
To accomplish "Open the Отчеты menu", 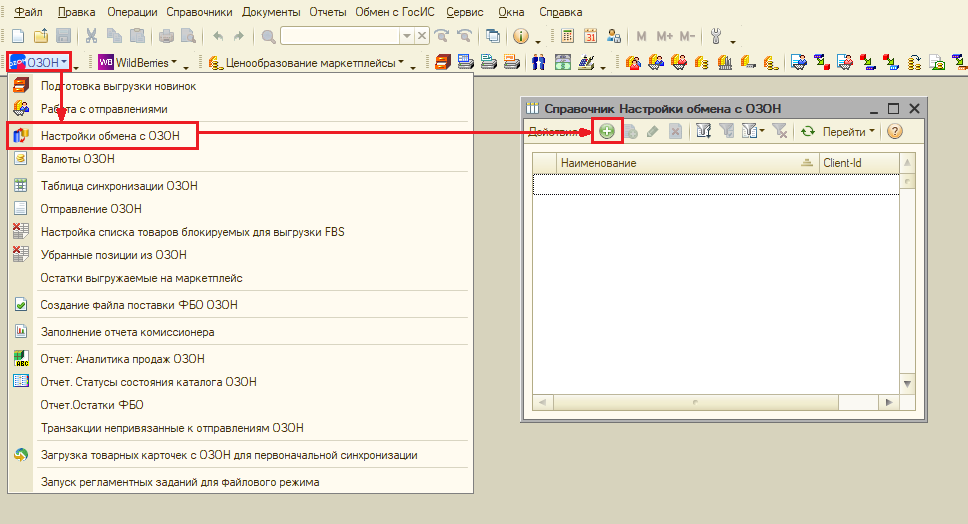I will coord(328,12).
